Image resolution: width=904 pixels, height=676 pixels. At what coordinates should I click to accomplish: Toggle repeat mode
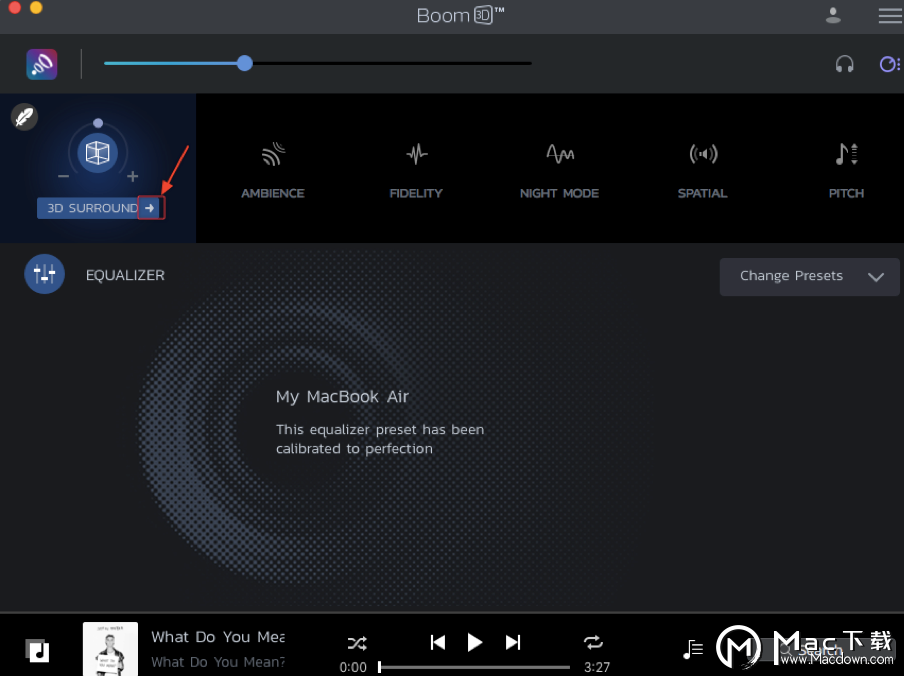pos(593,642)
